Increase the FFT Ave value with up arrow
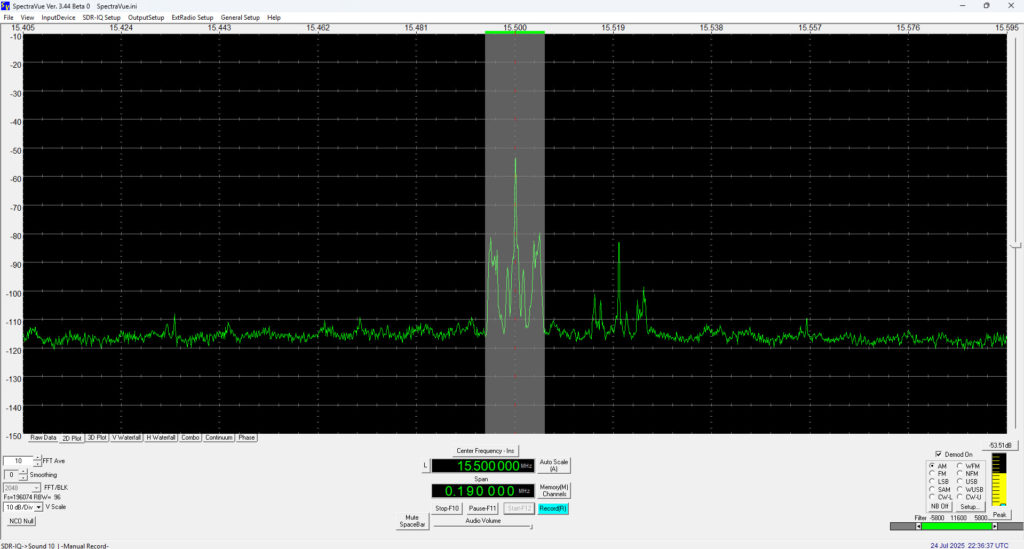Viewport: 1024px width, 549px height. 38,457
